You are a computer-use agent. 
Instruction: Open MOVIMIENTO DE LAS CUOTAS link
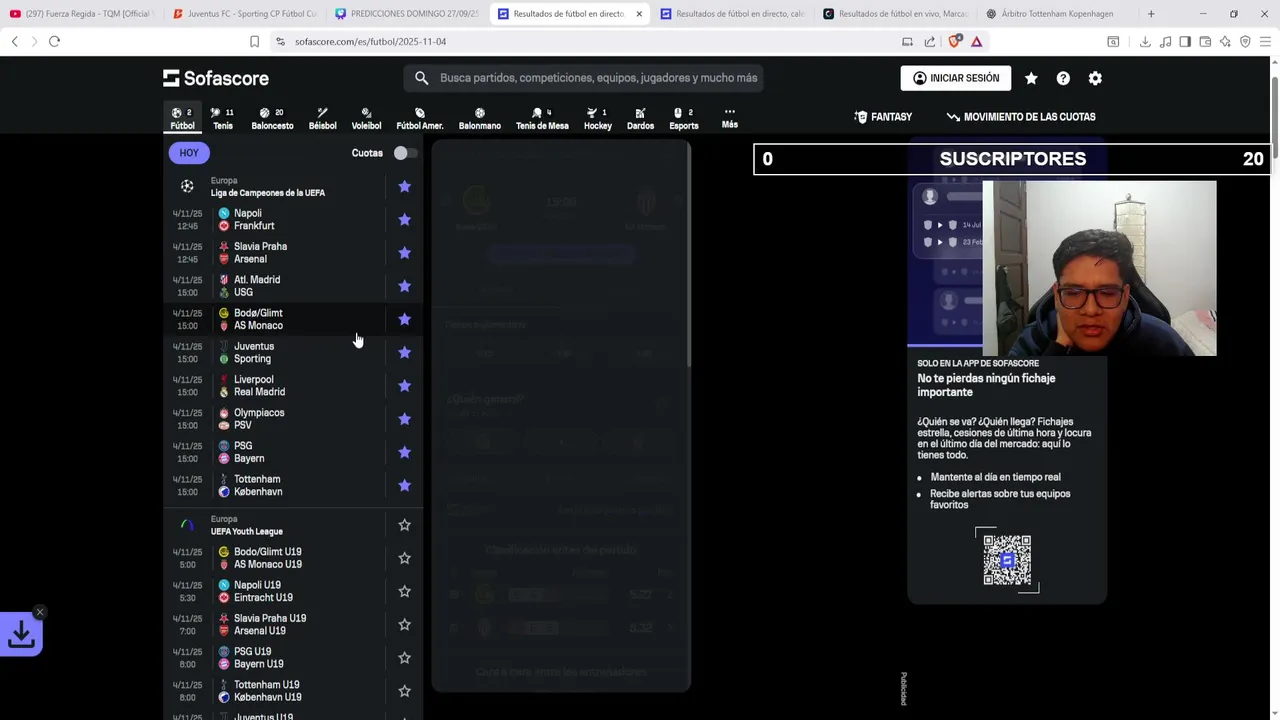point(1021,117)
